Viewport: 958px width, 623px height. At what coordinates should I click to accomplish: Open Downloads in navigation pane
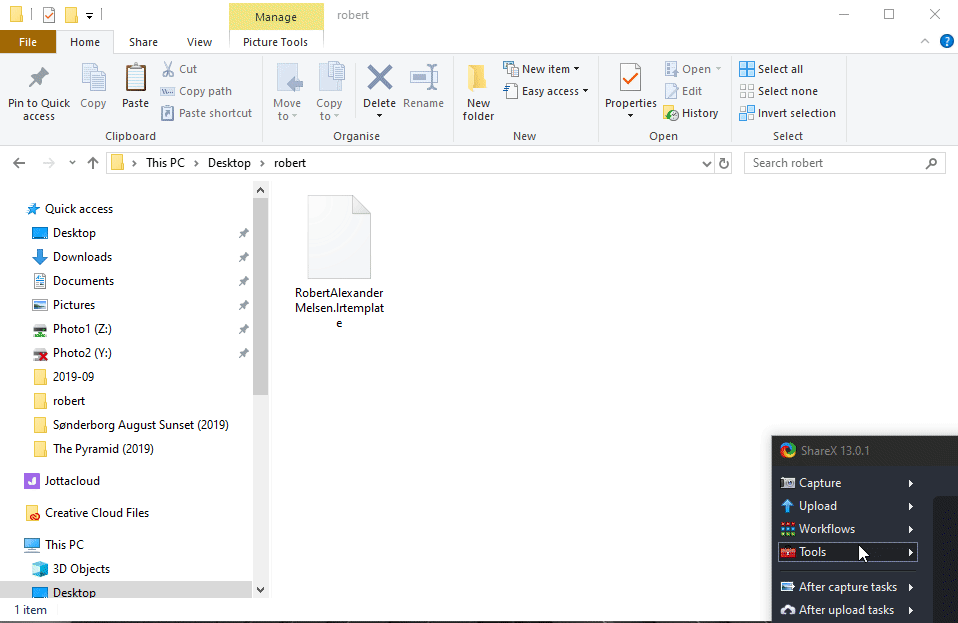tap(82, 257)
